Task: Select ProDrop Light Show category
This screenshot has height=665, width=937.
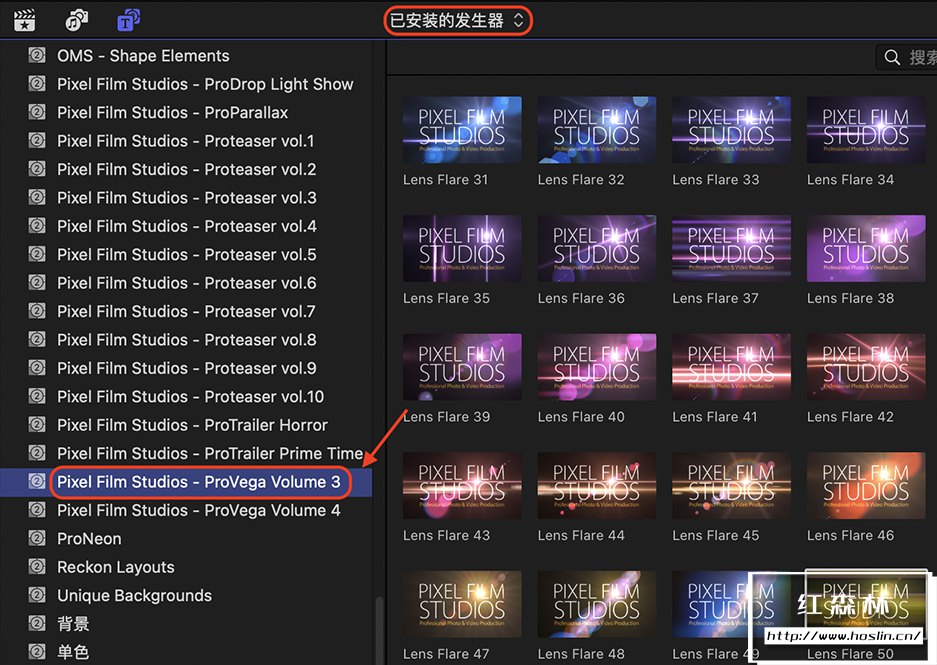Action: [x=186, y=84]
